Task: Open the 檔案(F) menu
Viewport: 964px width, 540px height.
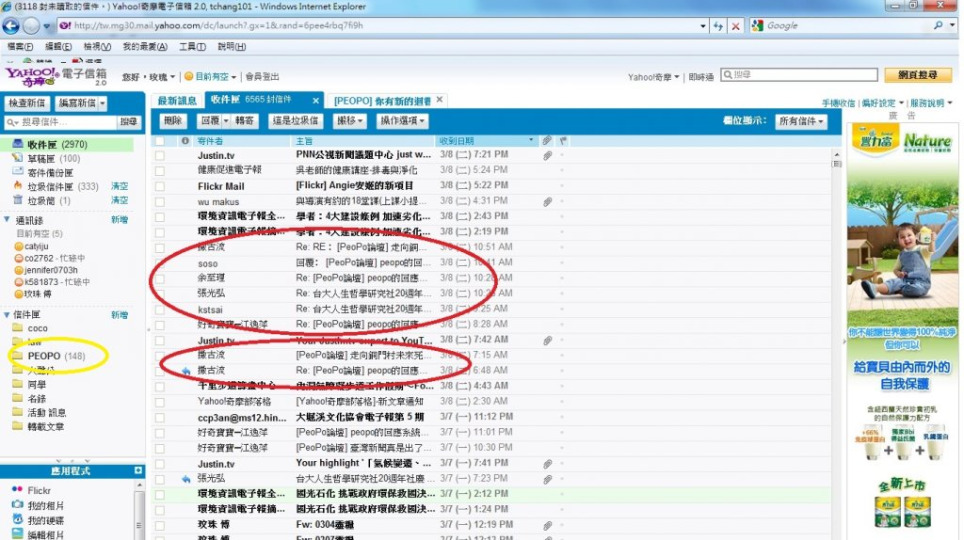Action: [x=20, y=47]
